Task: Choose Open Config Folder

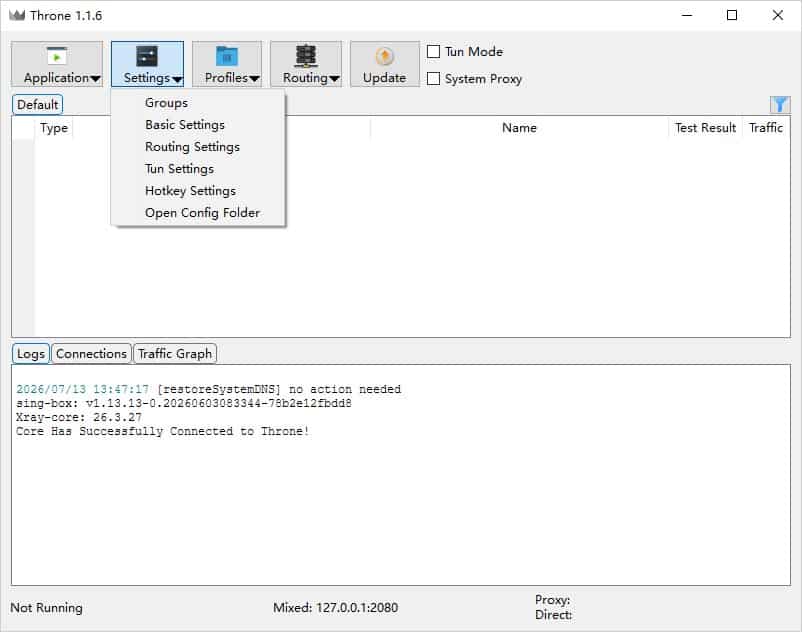Action: [x=198, y=213]
